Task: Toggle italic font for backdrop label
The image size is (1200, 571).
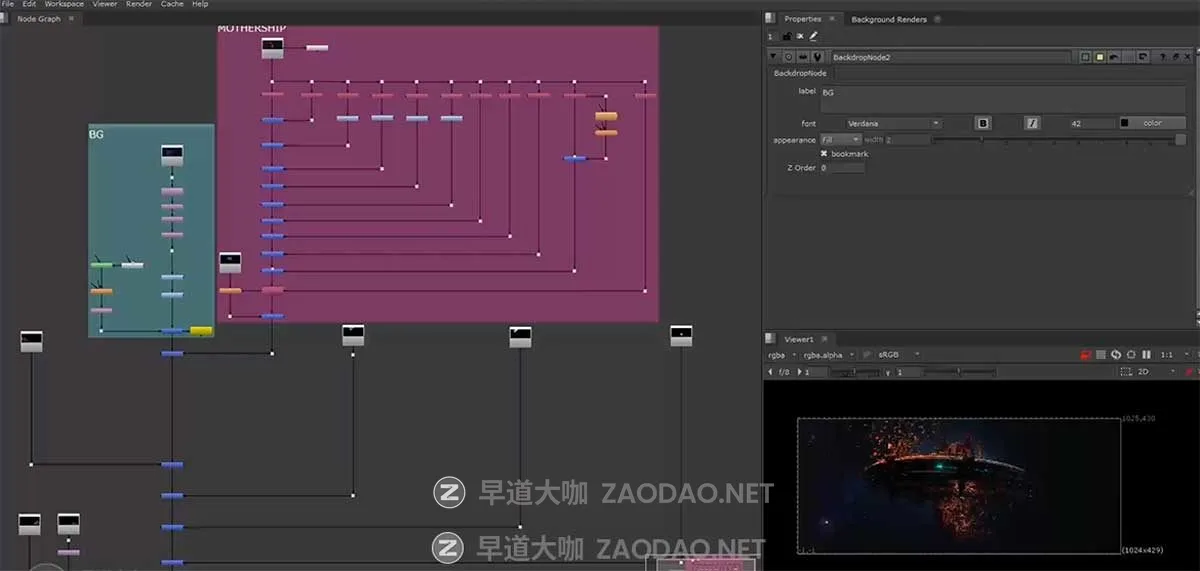Action: pyautogui.click(x=1032, y=123)
